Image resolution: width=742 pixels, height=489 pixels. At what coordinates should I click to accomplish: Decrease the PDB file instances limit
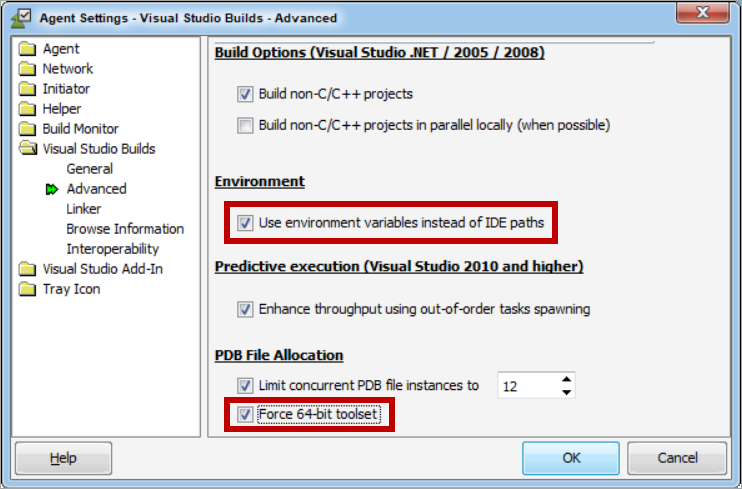click(x=567, y=392)
